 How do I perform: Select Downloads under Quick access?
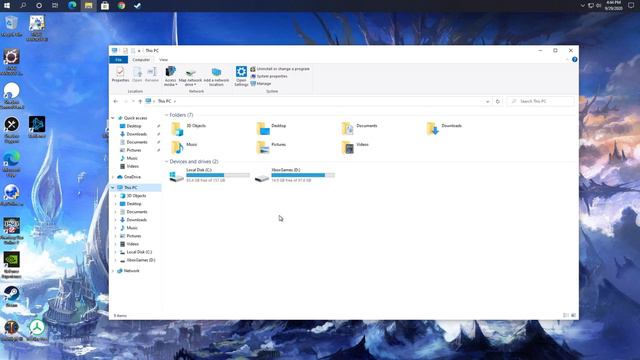point(136,134)
